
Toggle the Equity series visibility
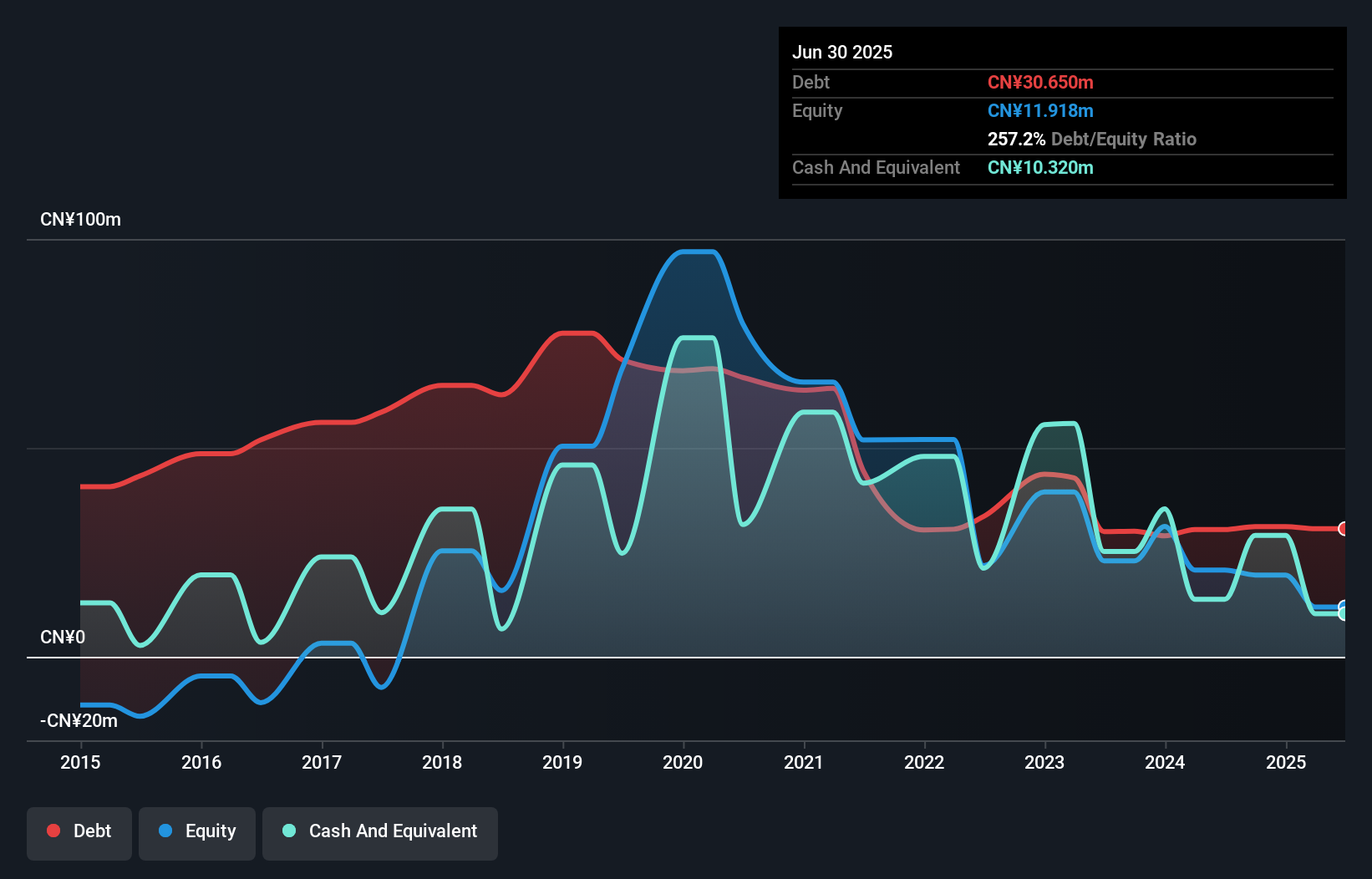196,831
